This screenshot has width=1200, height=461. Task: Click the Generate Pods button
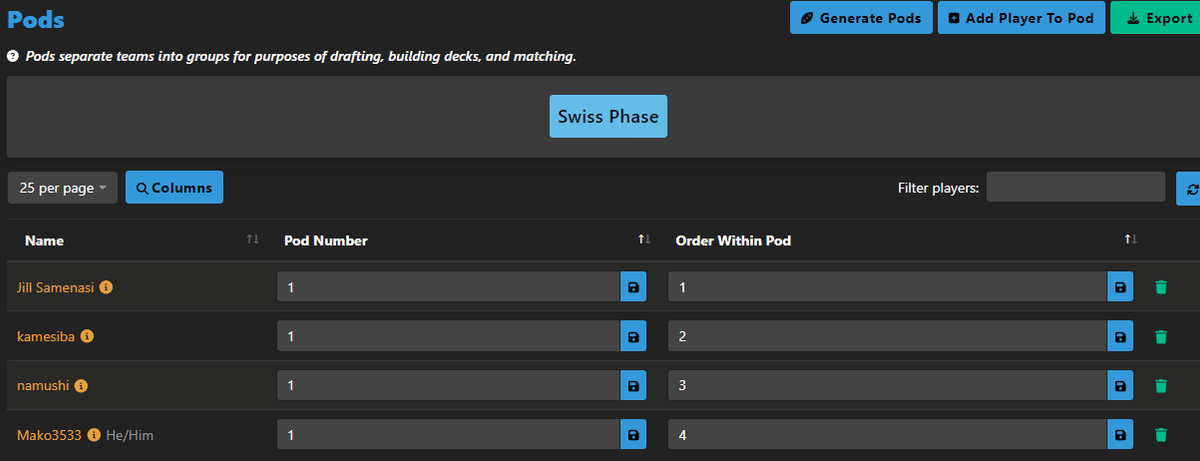click(x=861, y=18)
